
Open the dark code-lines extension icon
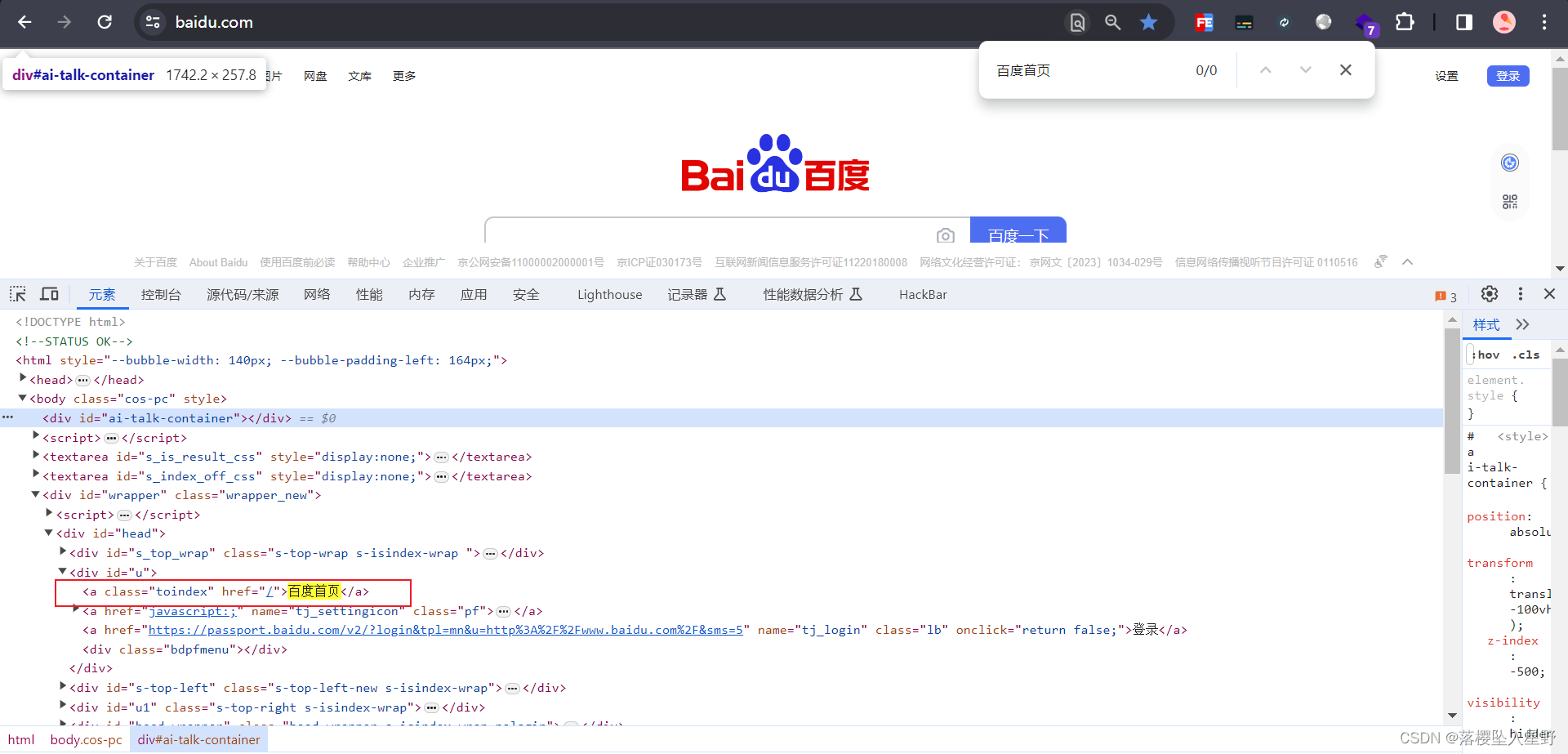point(1244,22)
